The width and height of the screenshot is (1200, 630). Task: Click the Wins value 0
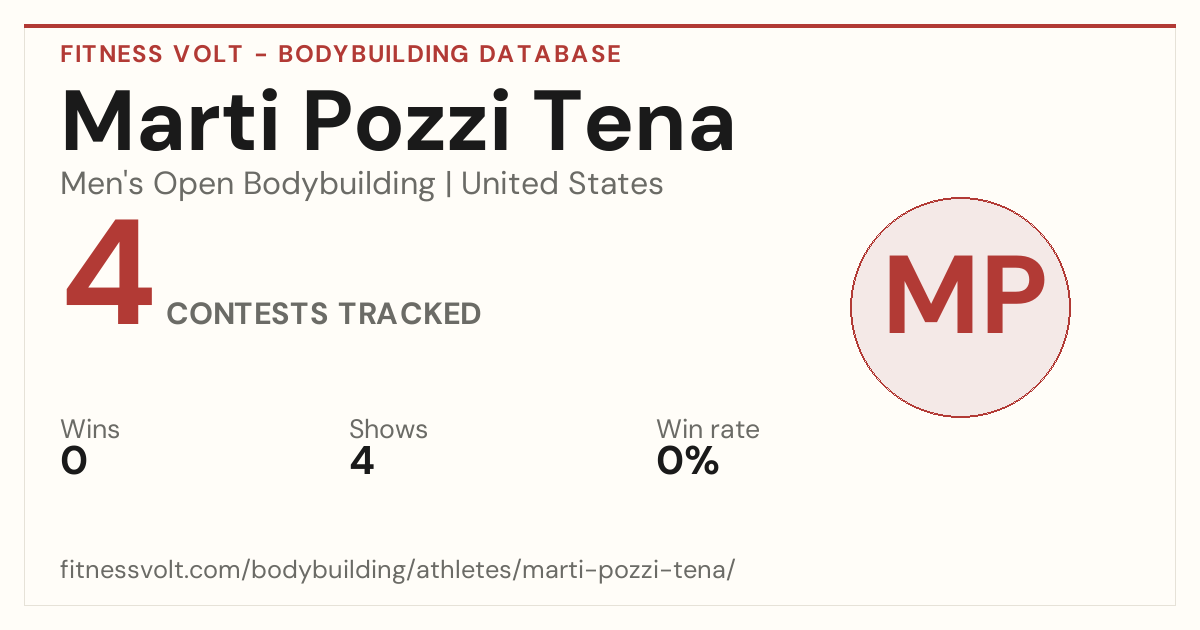(x=74, y=461)
